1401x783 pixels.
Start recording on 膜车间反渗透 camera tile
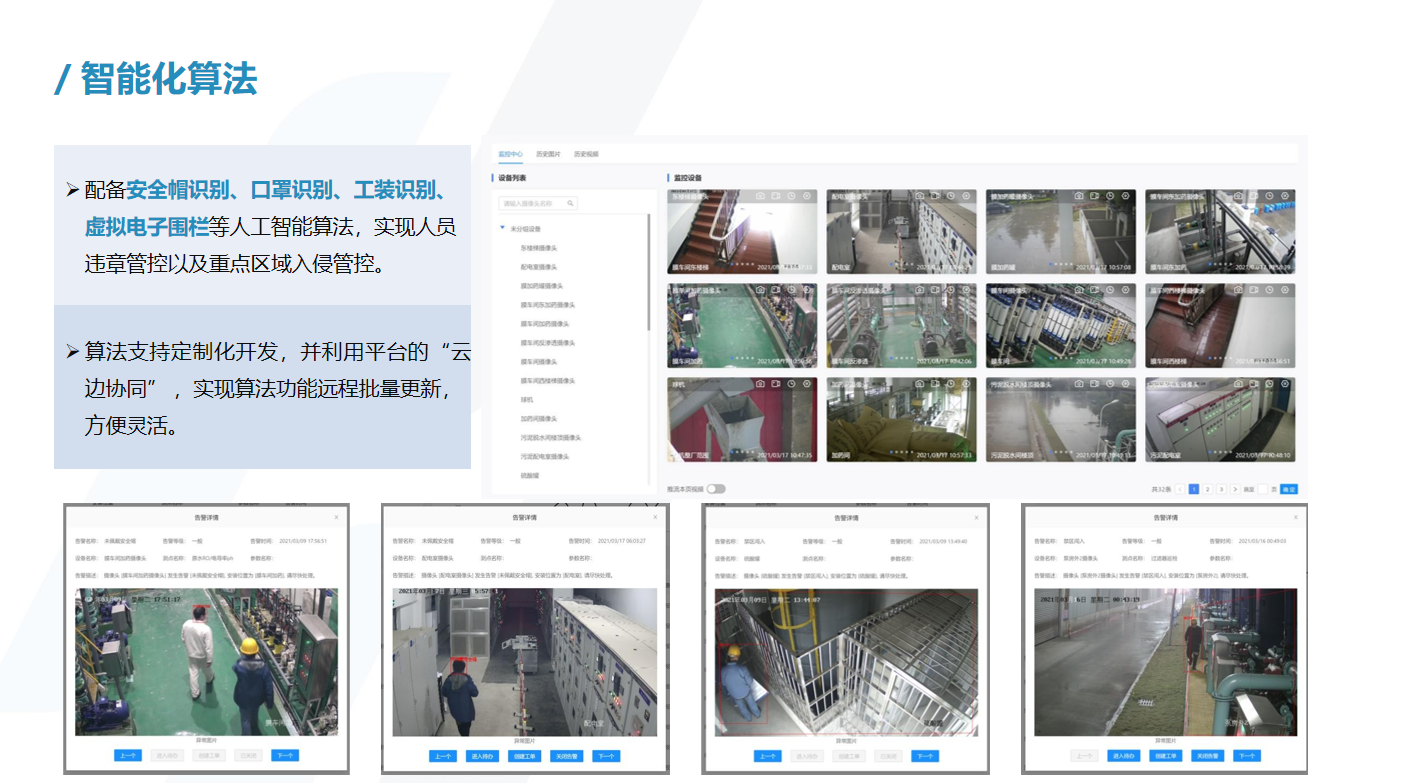pyautogui.click(x=935, y=289)
